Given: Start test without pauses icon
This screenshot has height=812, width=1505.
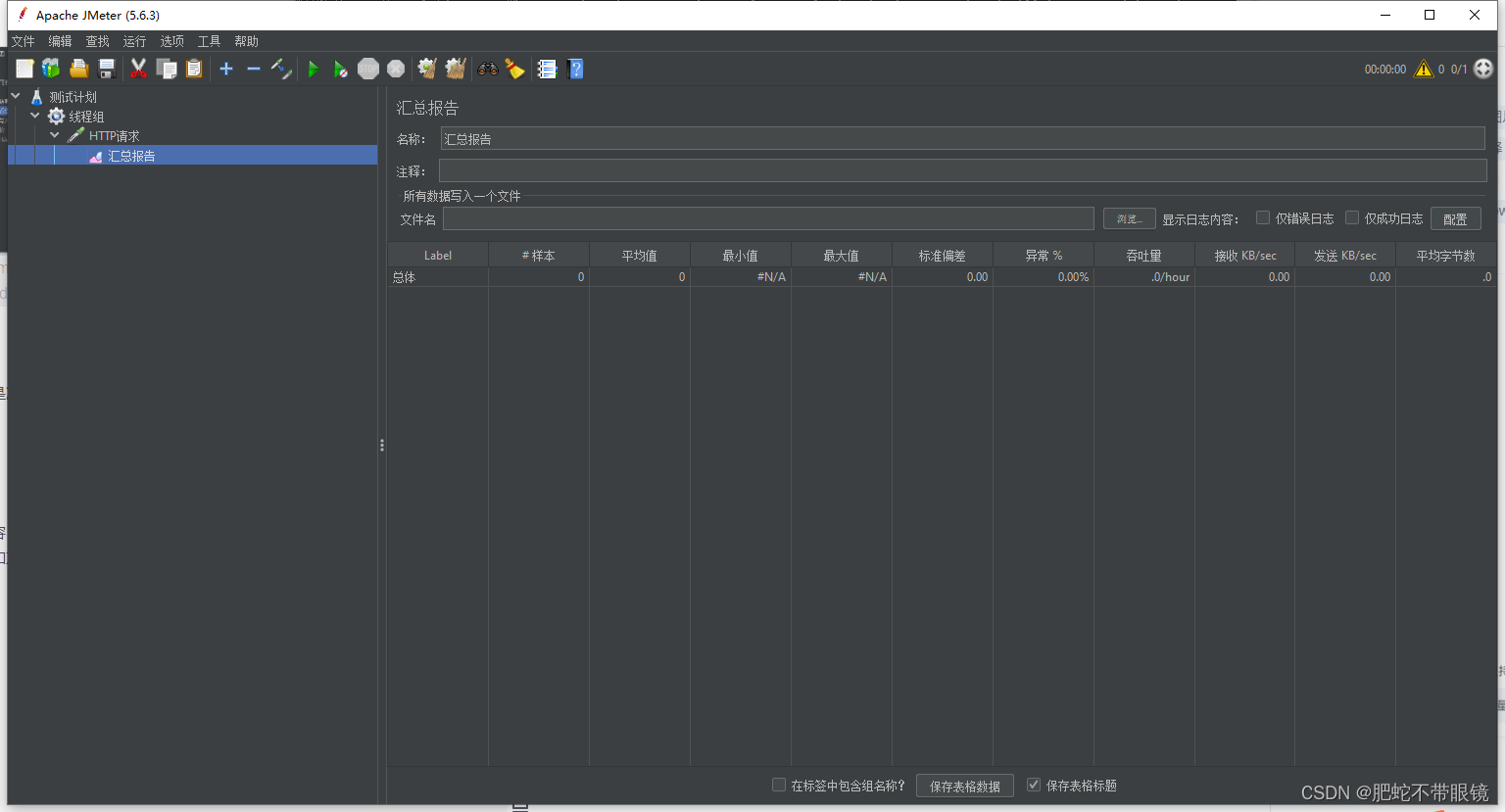Looking at the screenshot, I should tap(340, 69).
